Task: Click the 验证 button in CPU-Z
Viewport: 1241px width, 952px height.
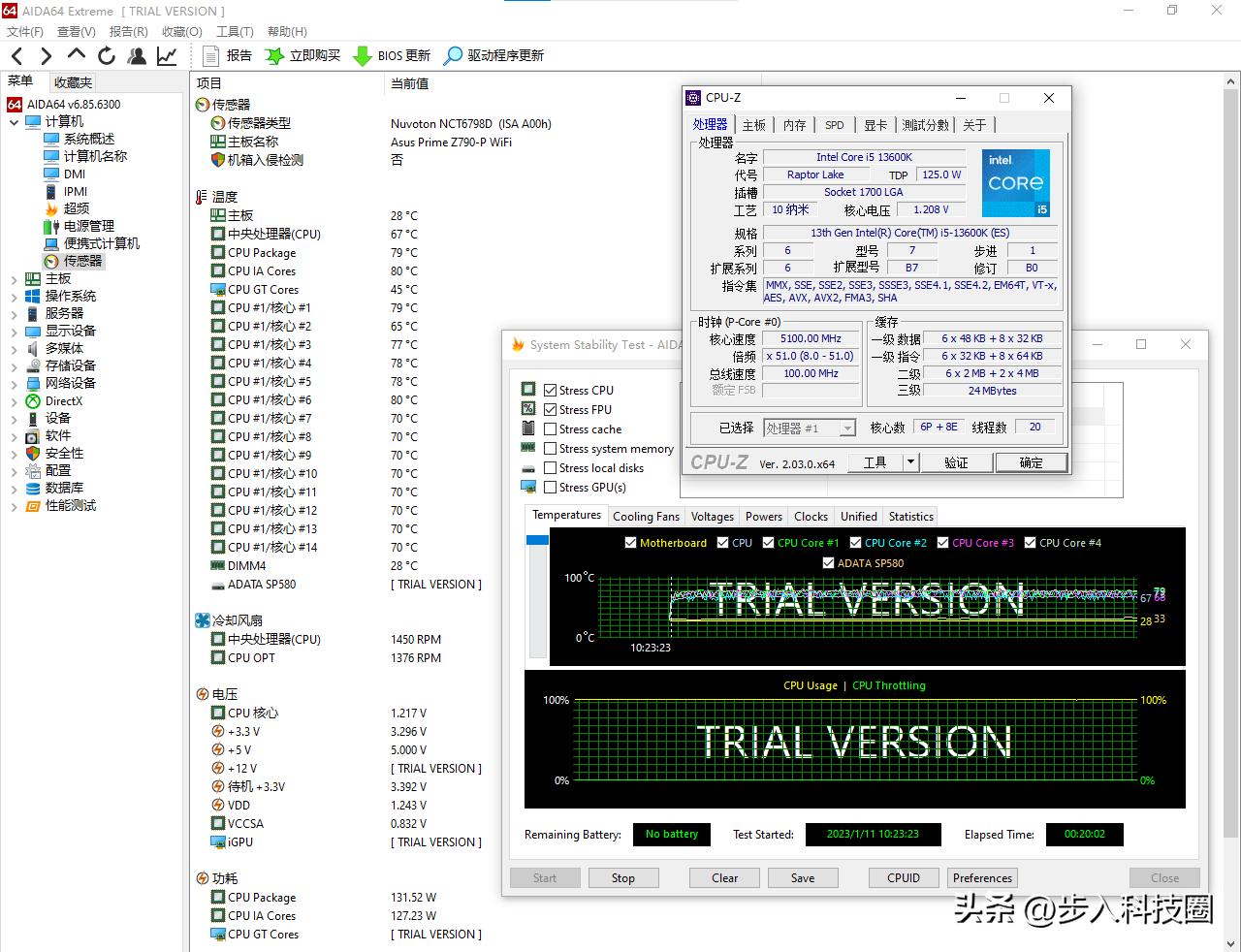Action: [956, 462]
